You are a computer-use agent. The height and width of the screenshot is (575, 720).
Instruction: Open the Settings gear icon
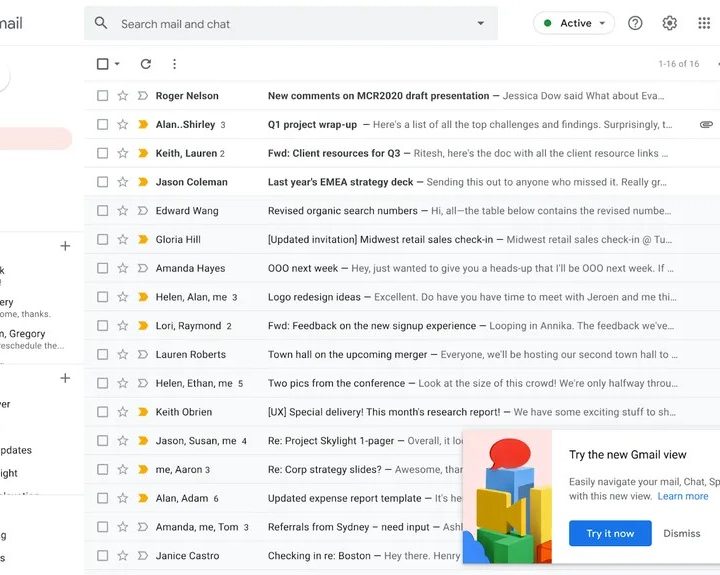click(669, 23)
